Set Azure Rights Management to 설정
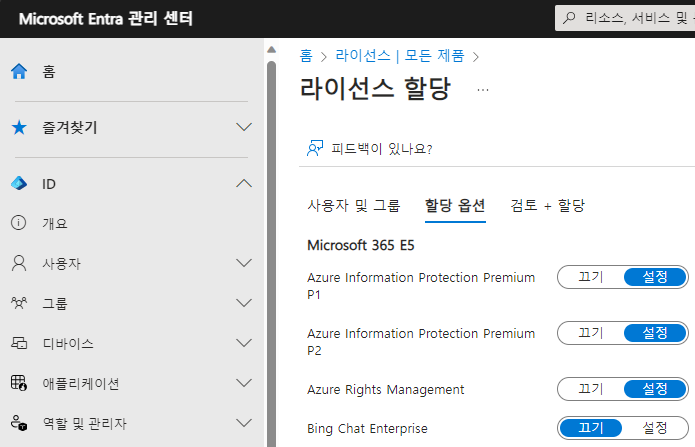This screenshot has height=447, width=695. [655, 389]
